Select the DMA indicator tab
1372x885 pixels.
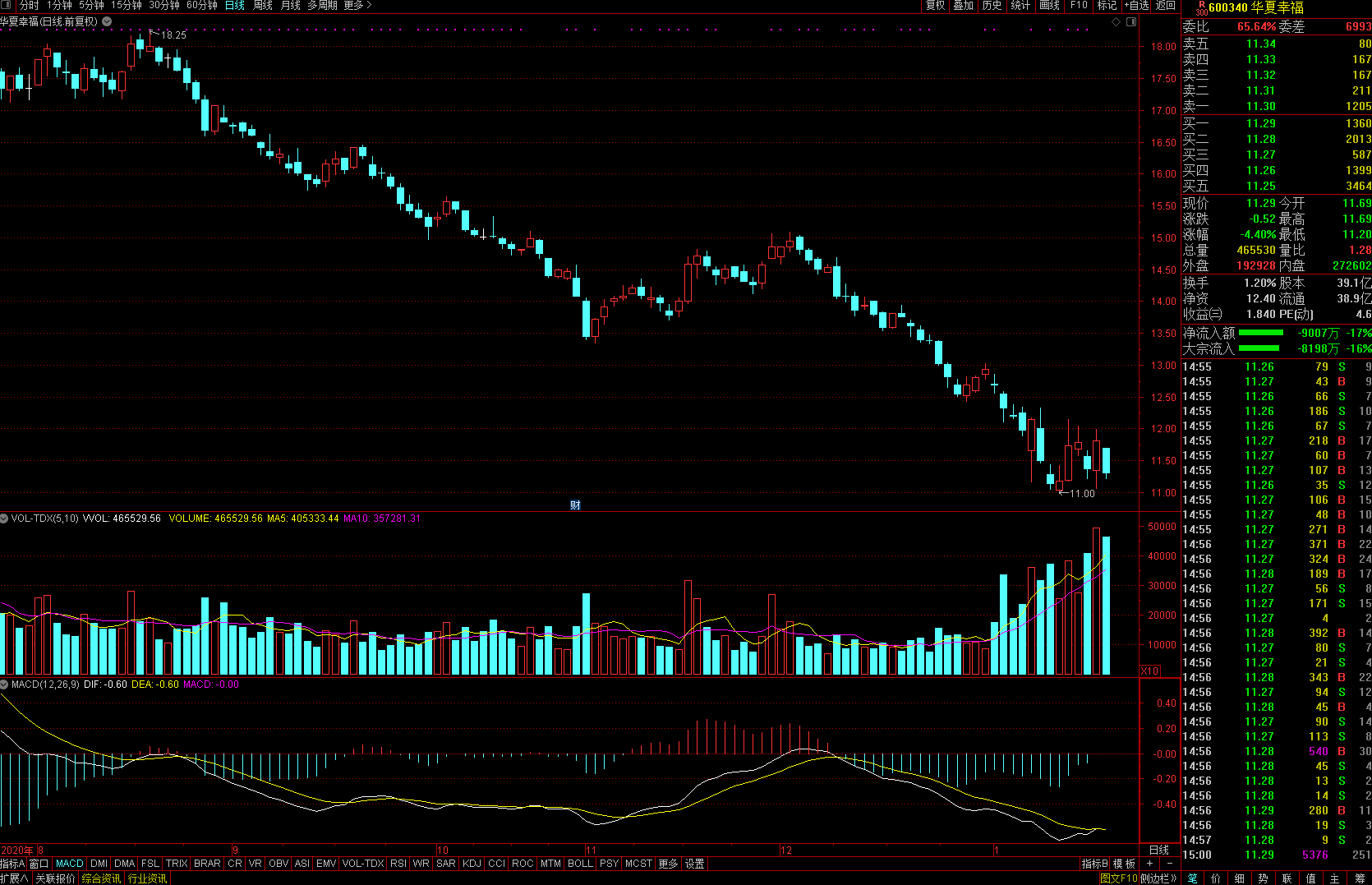coord(125,864)
